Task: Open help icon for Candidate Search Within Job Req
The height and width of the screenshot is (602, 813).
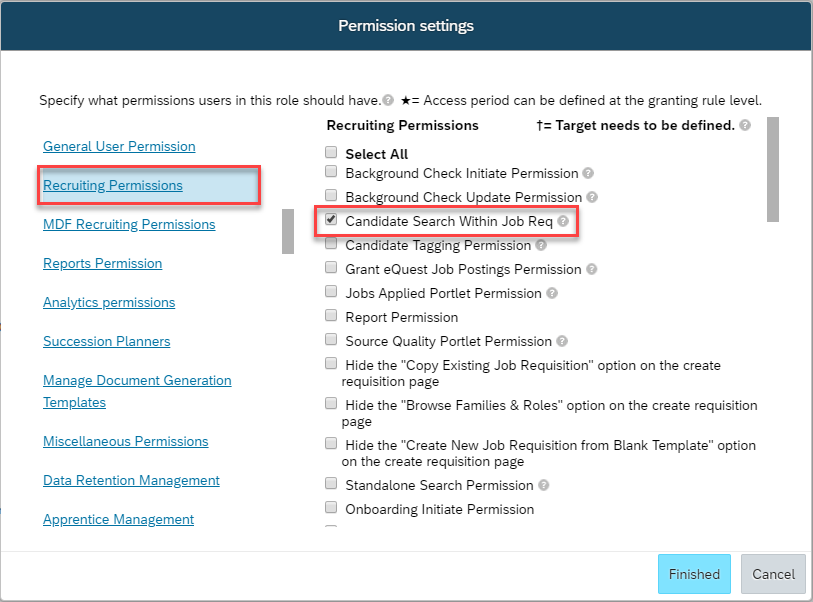Action: [563, 221]
